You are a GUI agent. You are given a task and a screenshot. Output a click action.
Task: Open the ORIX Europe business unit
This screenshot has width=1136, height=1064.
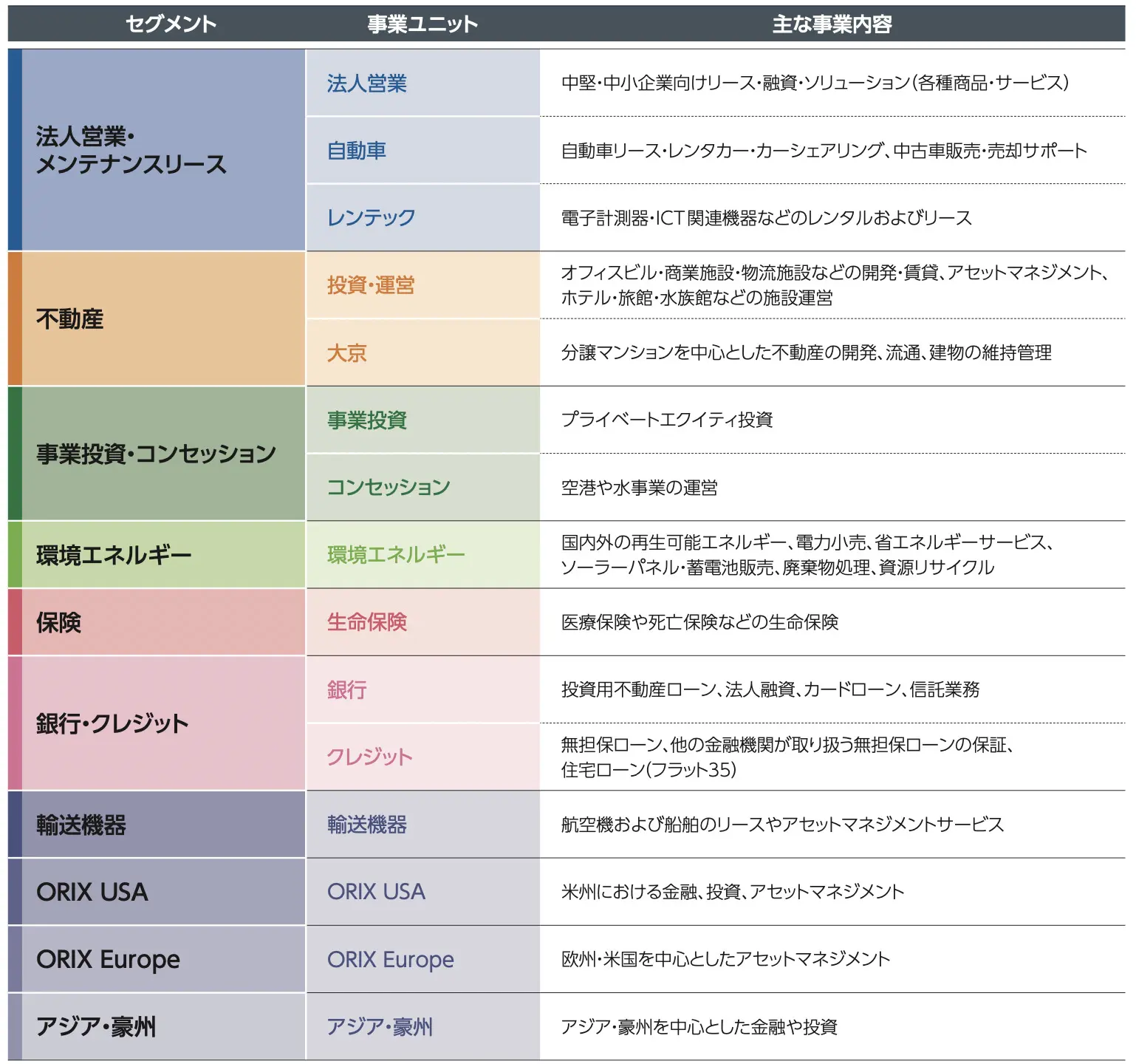[x=390, y=959]
